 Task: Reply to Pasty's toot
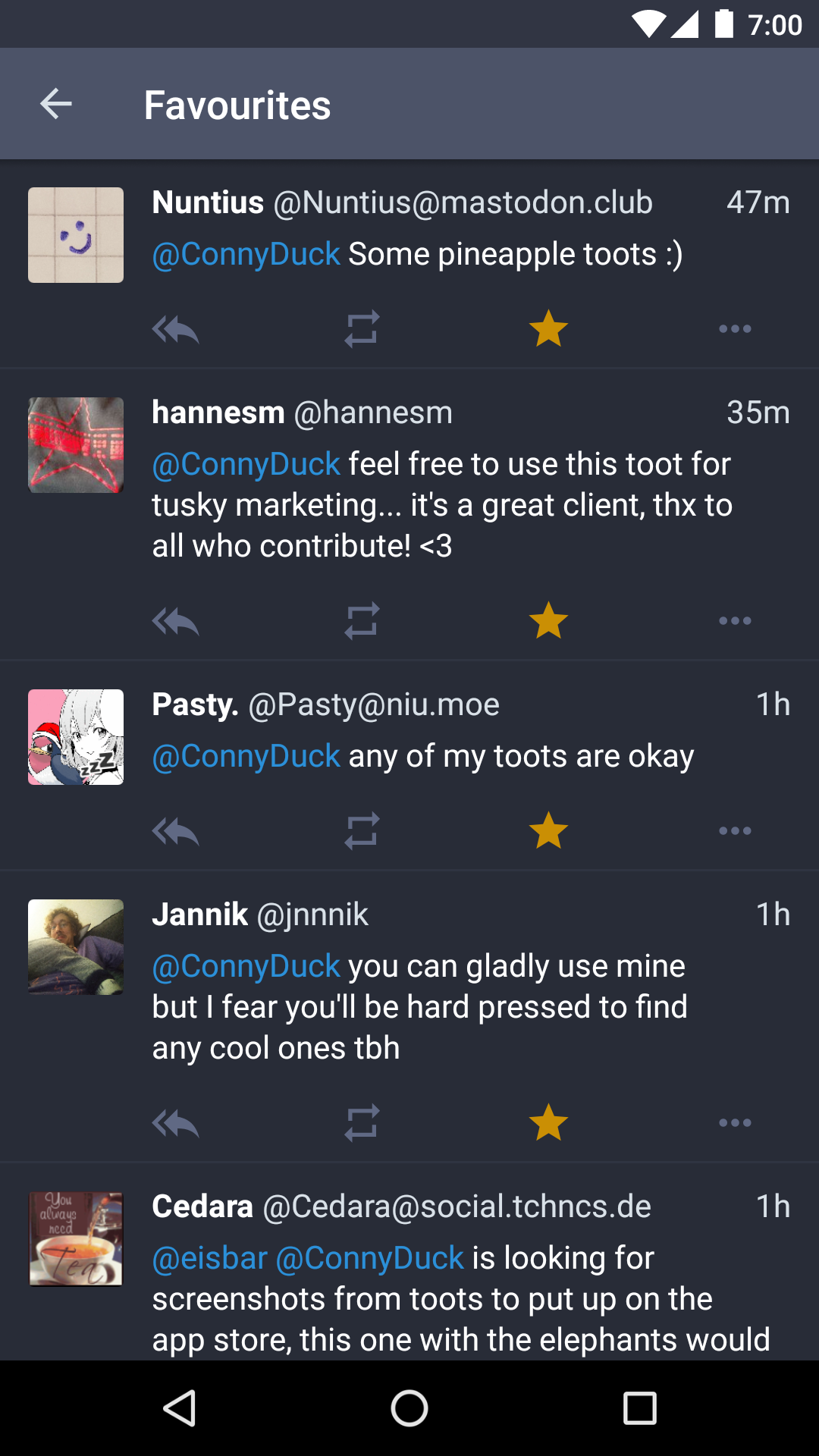click(x=175, y=831)
